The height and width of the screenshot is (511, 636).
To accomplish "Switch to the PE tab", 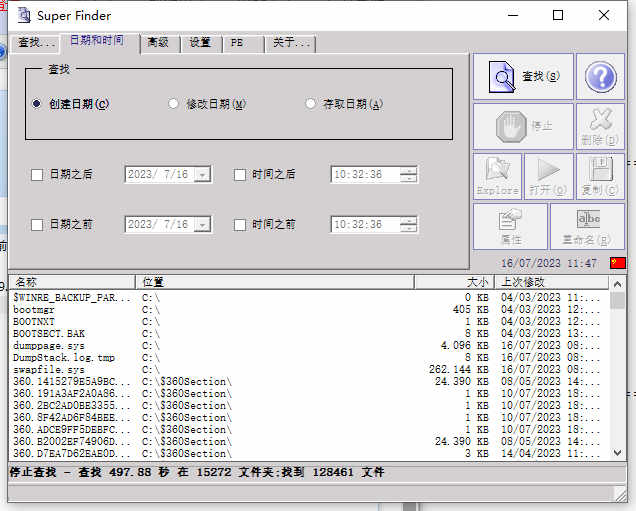I will 243,43.
